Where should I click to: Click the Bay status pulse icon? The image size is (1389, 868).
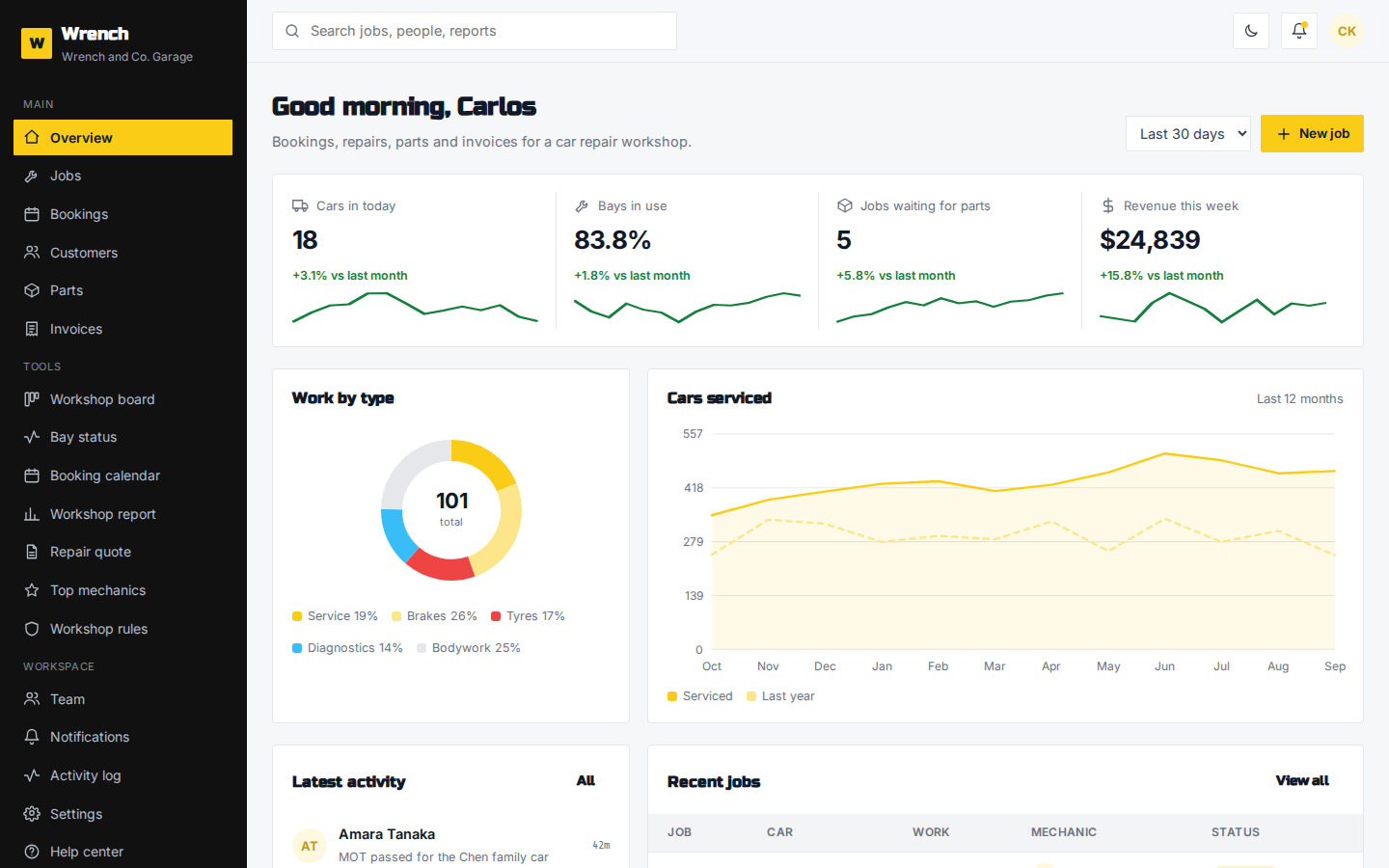[32, 437]
